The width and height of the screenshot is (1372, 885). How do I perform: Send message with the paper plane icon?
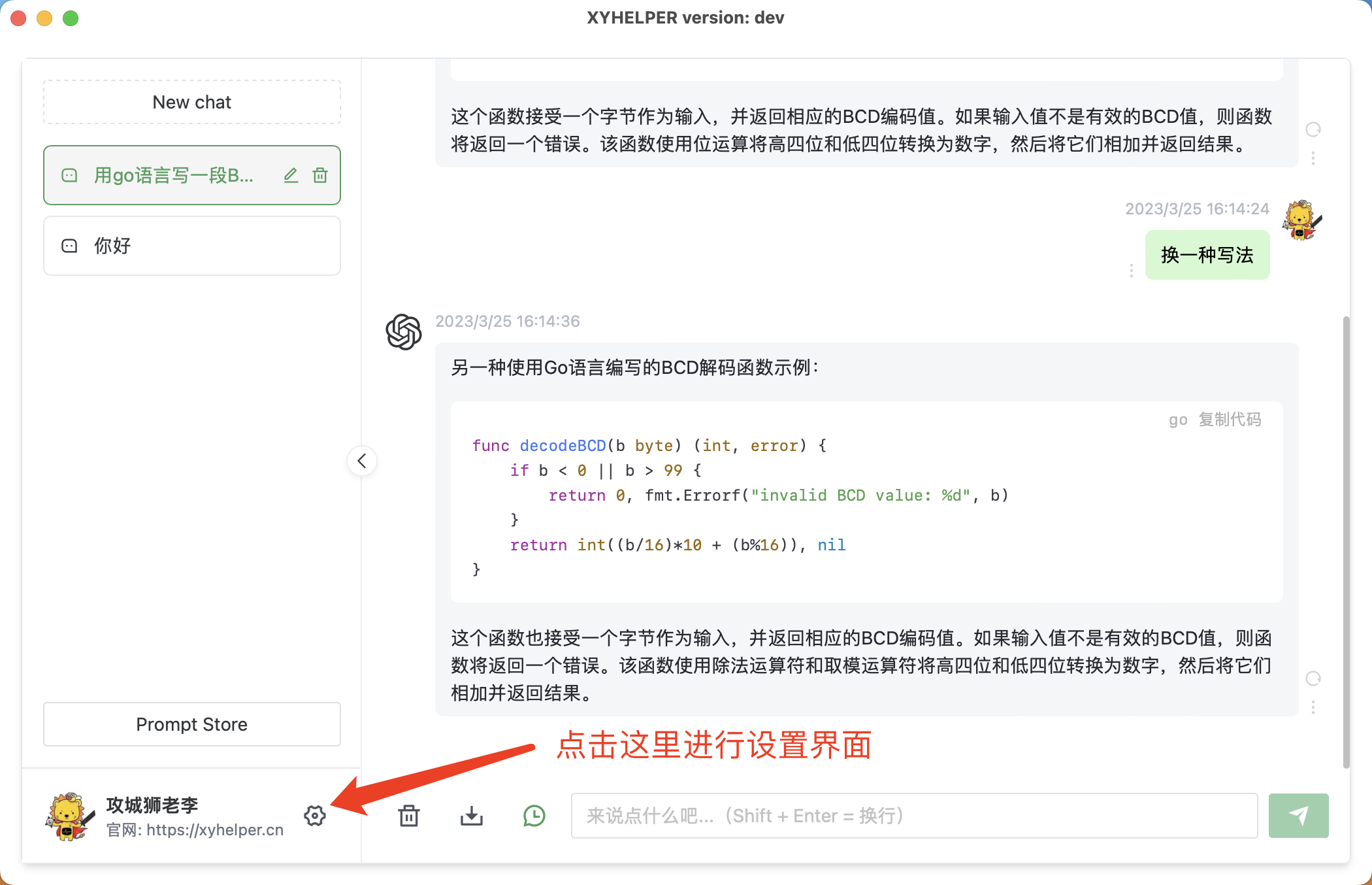[x=1298, y=815]
